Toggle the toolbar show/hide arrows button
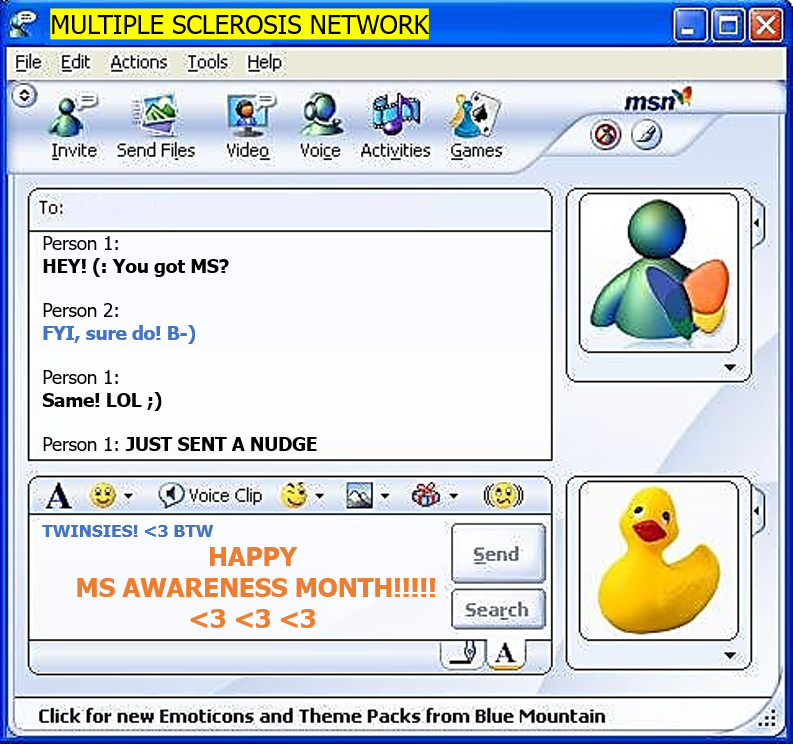This screenshot has width=793, height=745. [24, 95]
